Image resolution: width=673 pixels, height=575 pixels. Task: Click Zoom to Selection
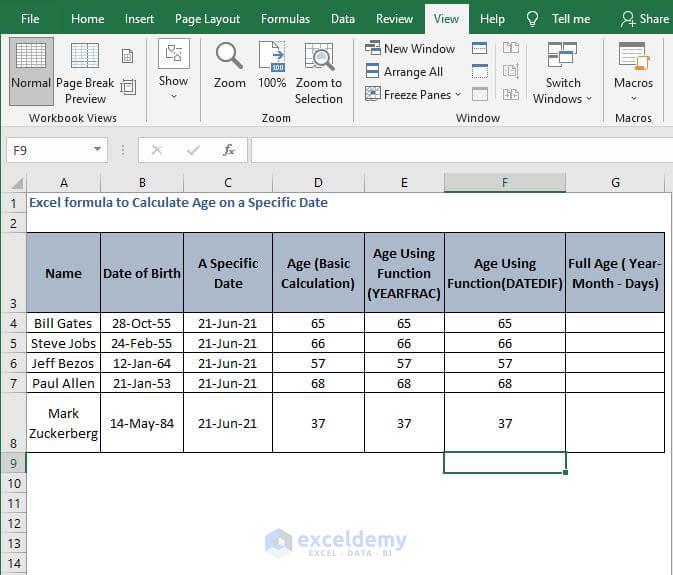click(x=318, y=73)
